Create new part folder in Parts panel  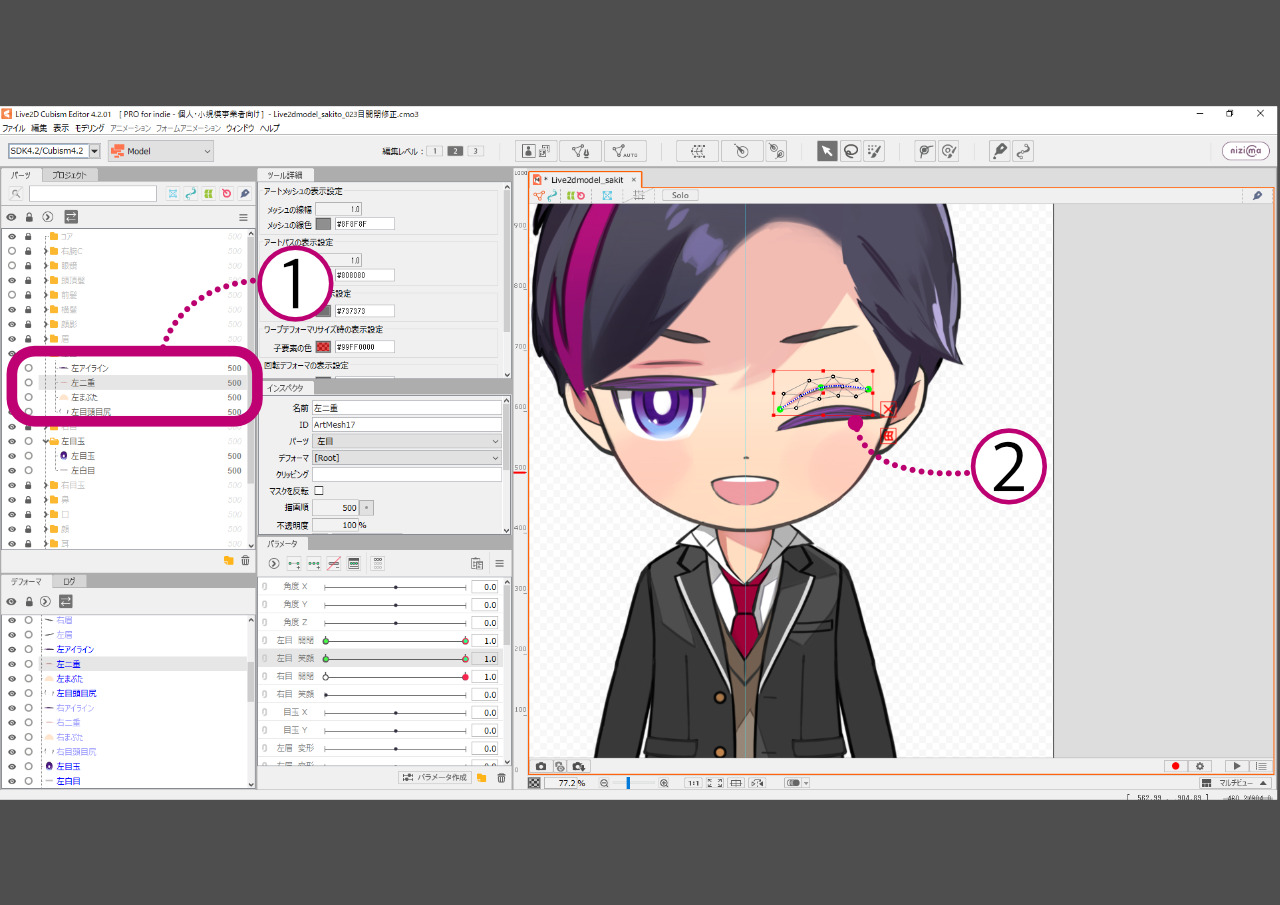228,561
